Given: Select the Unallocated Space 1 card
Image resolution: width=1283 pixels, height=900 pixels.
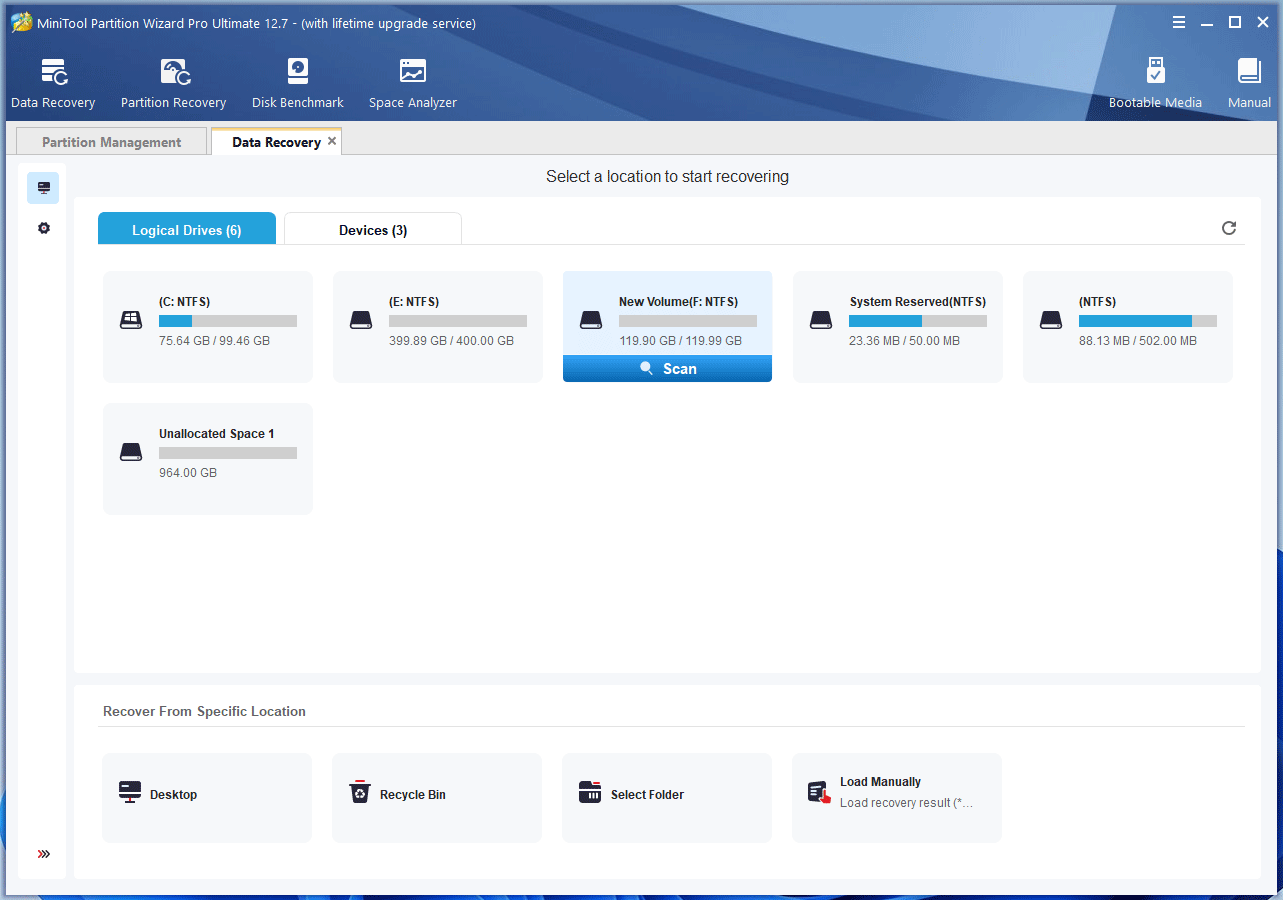Looking at the screenshot, I should pos(208,458).
